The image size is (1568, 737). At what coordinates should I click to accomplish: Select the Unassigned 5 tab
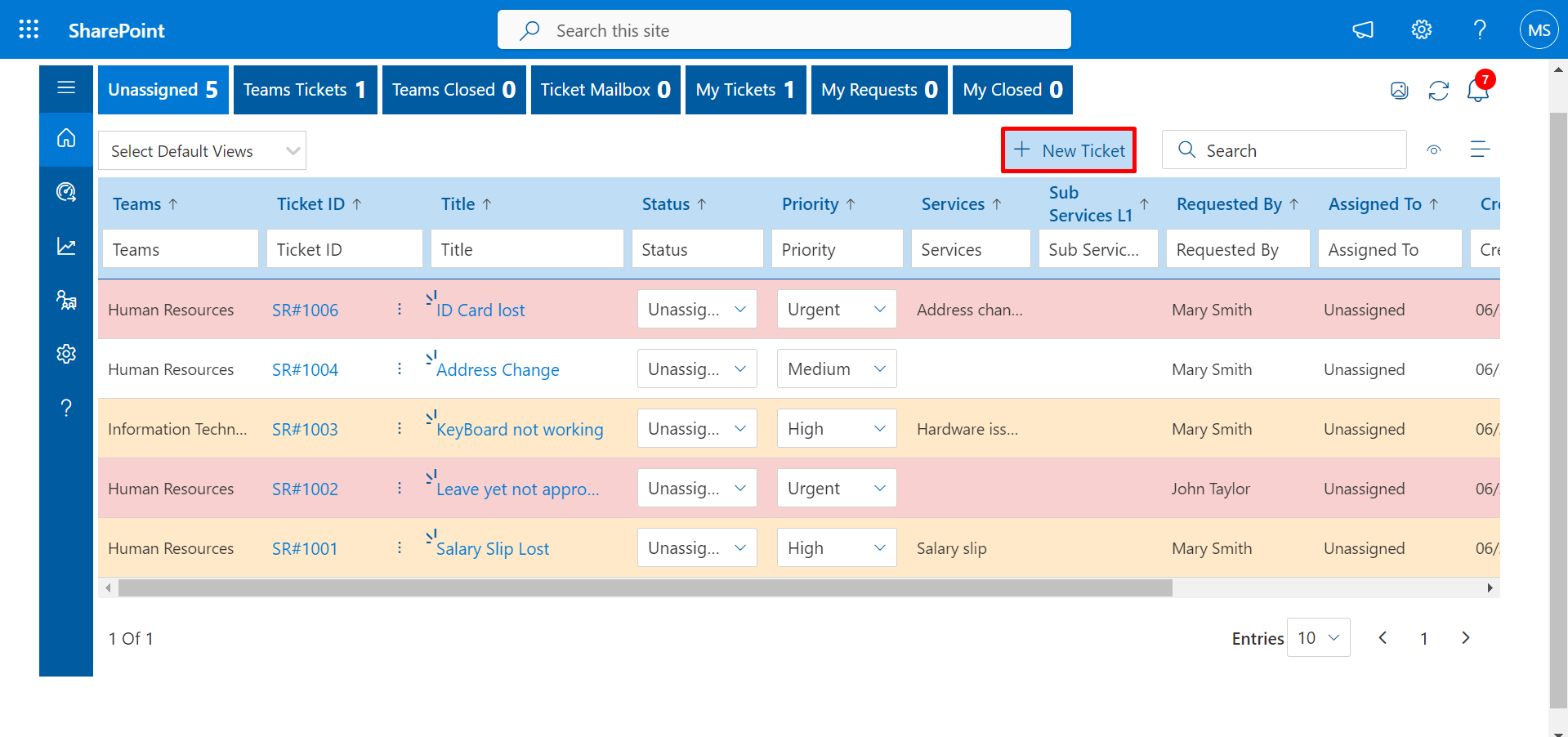(x=163, y=90)
